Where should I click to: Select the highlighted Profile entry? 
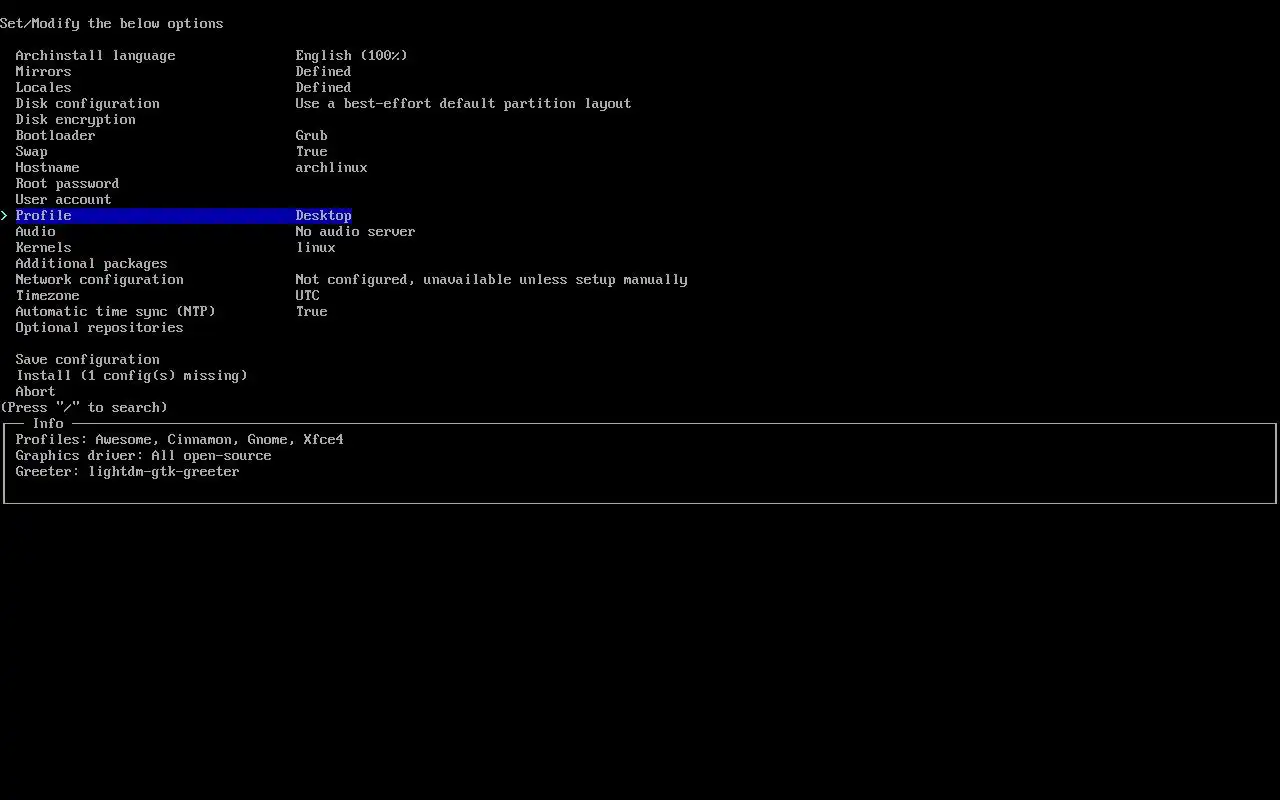click(183, 215)
